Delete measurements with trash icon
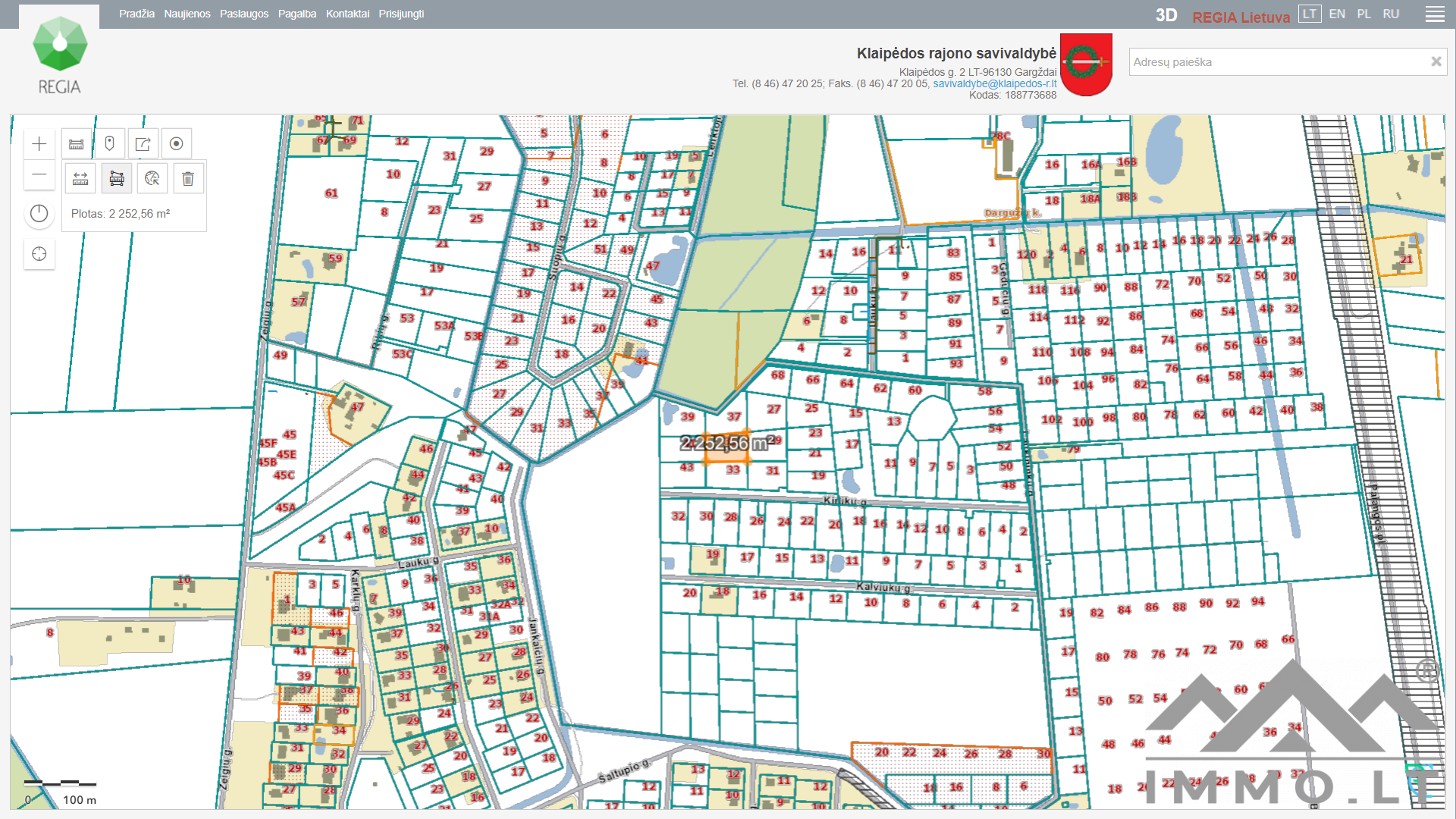Screen dimensions: 1456x819 pos(188,179)
